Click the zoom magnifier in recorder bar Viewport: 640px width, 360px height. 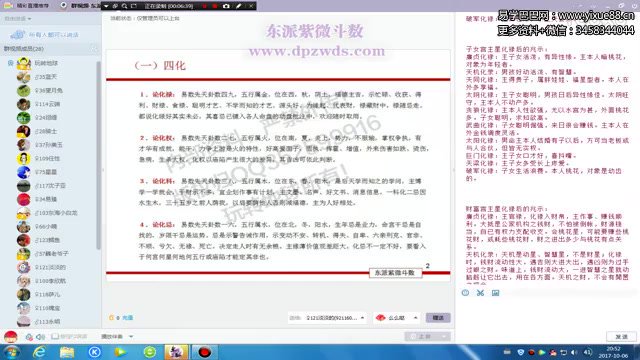tap(124, 6)
